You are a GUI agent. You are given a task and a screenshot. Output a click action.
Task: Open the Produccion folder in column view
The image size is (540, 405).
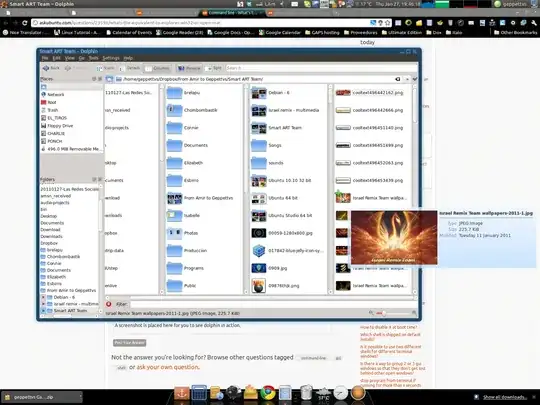pos(187,251)
